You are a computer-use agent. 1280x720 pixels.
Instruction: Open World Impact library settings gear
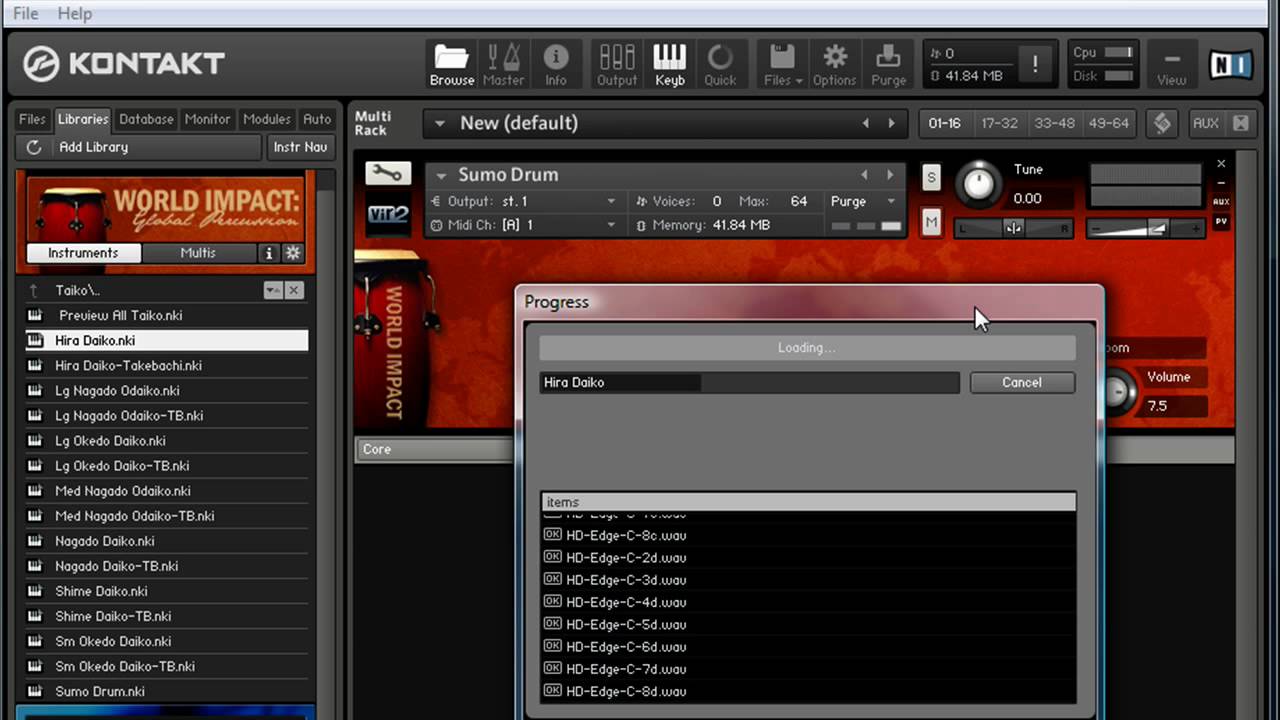293,253
